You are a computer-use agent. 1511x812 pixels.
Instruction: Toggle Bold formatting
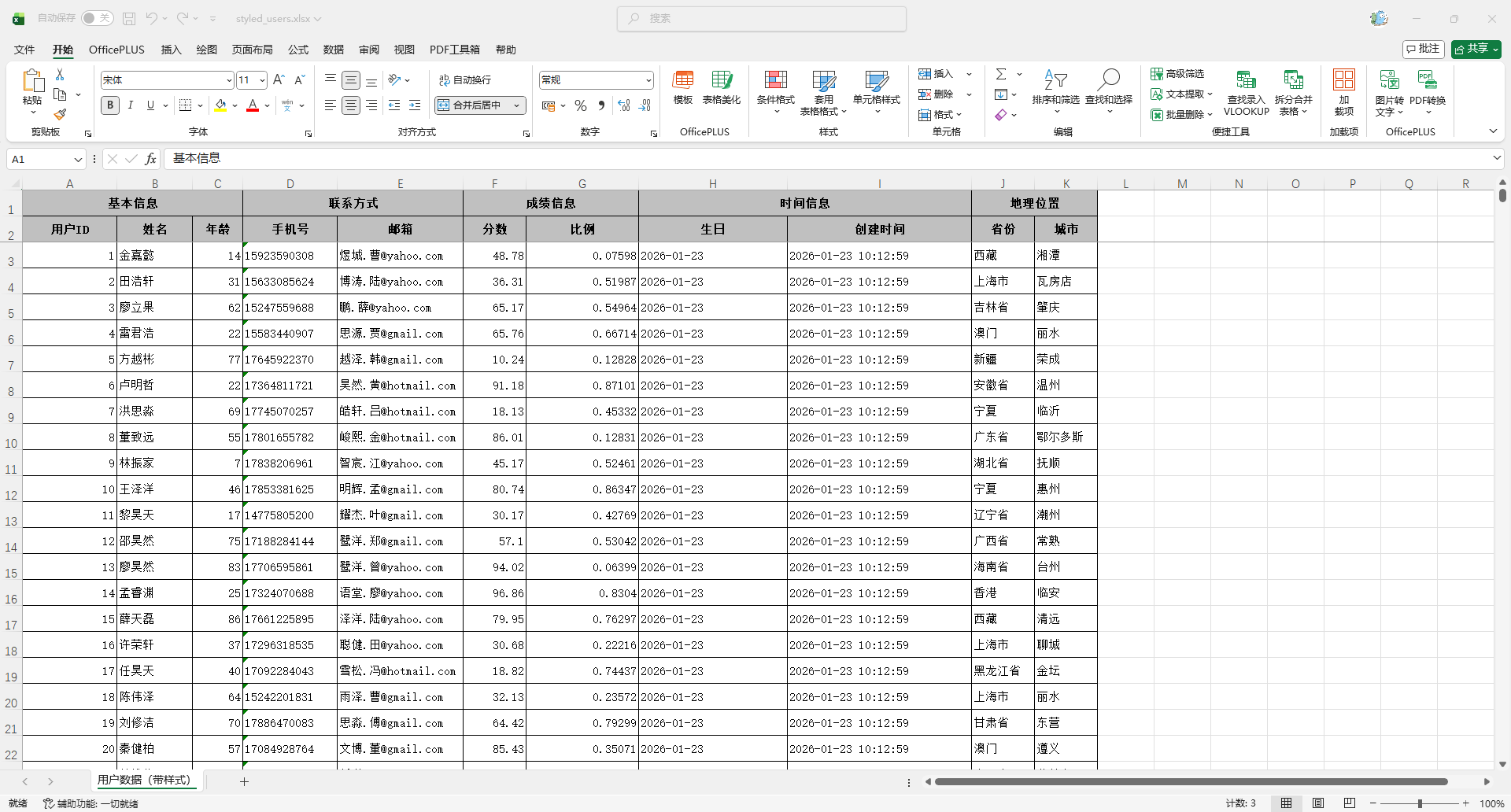(x=110, y=105)
